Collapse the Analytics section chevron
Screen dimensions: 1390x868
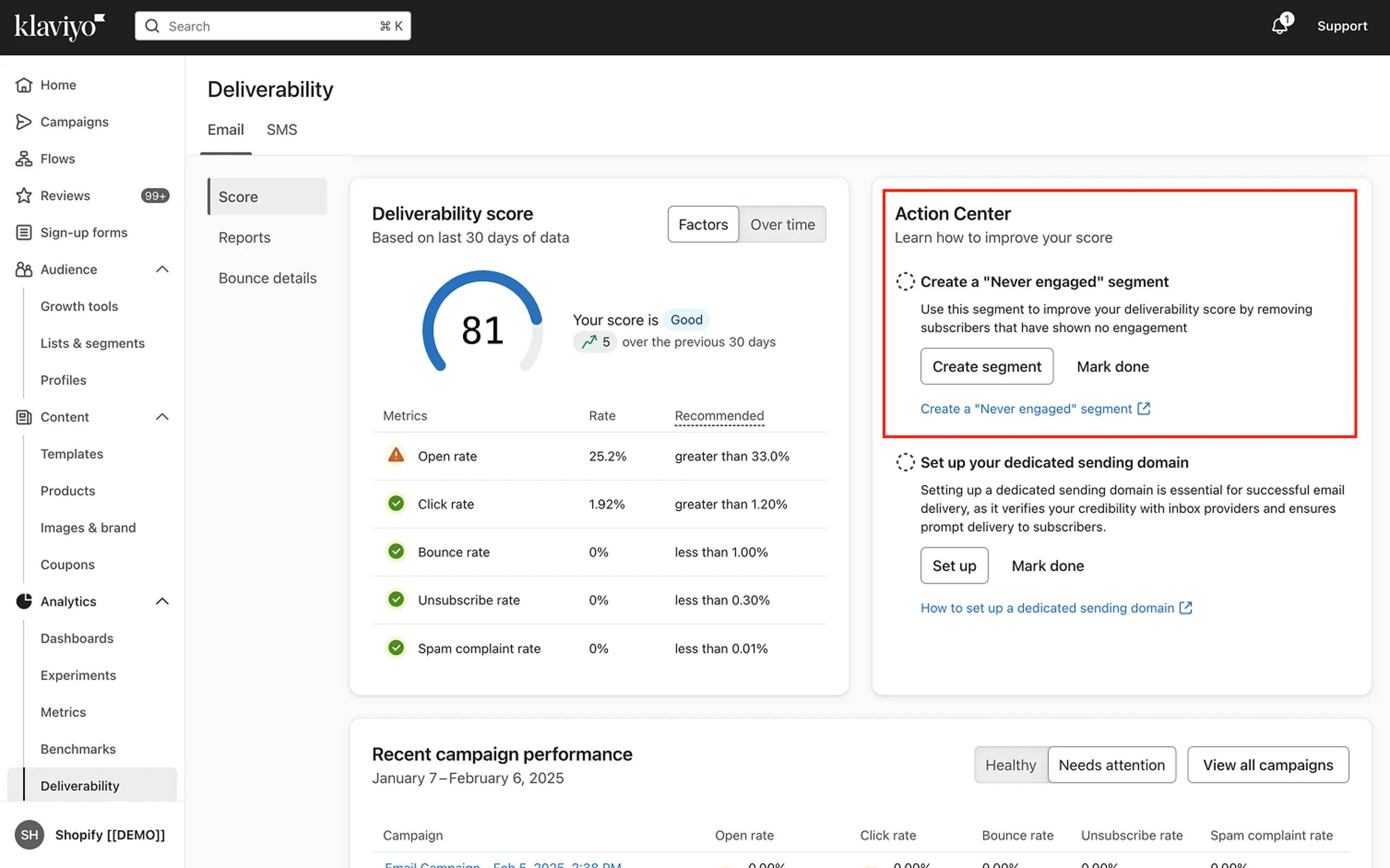pos(162,601)
